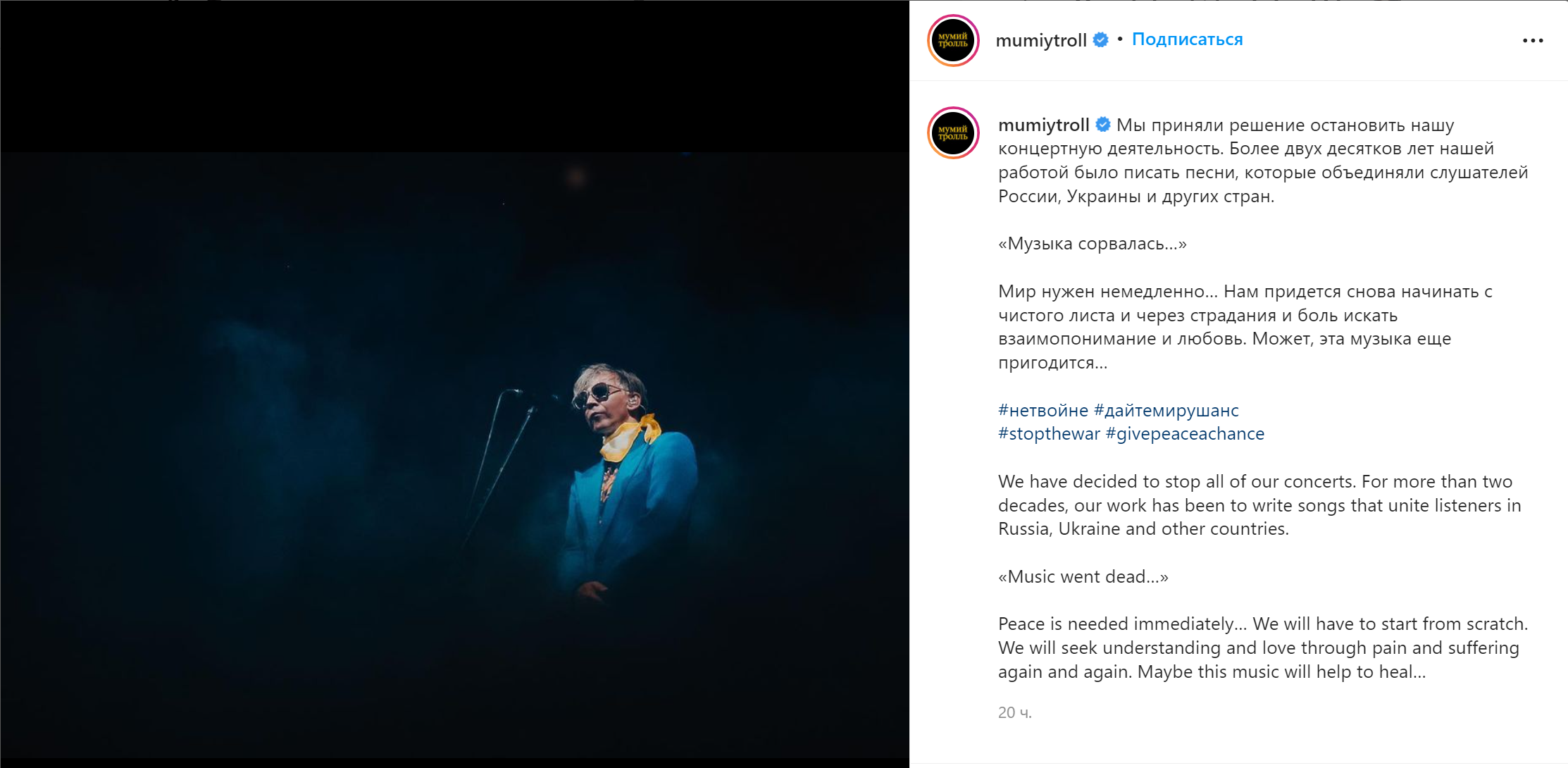This screenshot has height=768, width=1568.
Task: Click the header mumiytroll profile avatar
Action: [953, 40]
